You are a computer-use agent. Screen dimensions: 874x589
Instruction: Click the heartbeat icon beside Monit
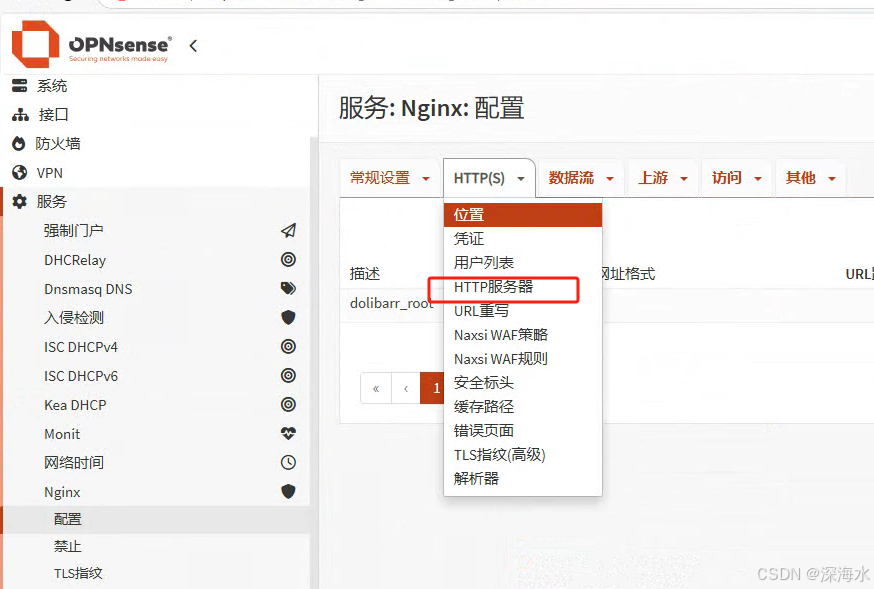pyautogui.click(x=288, y=434)
